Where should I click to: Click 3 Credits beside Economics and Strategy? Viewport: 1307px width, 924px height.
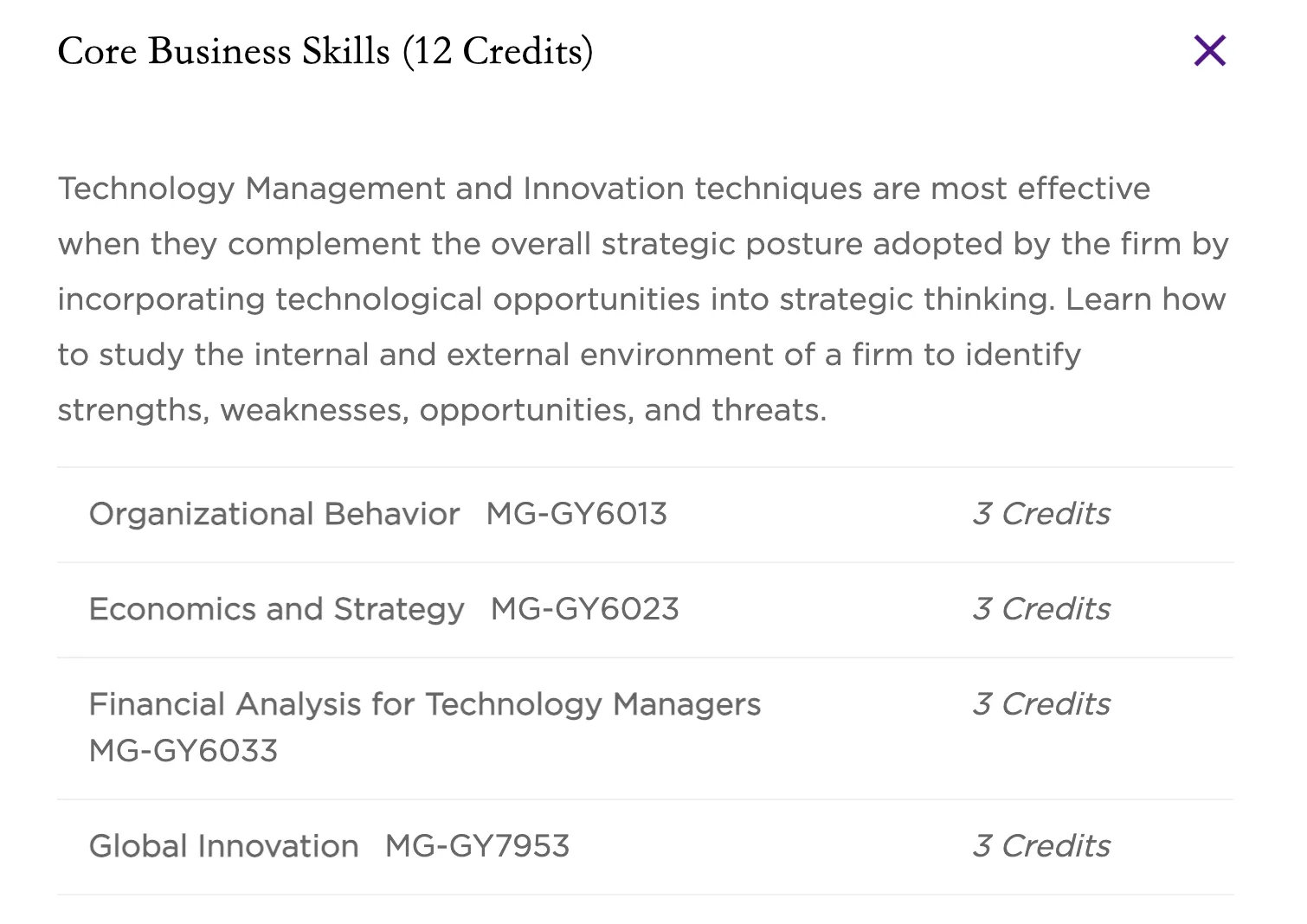point(1041,609)
